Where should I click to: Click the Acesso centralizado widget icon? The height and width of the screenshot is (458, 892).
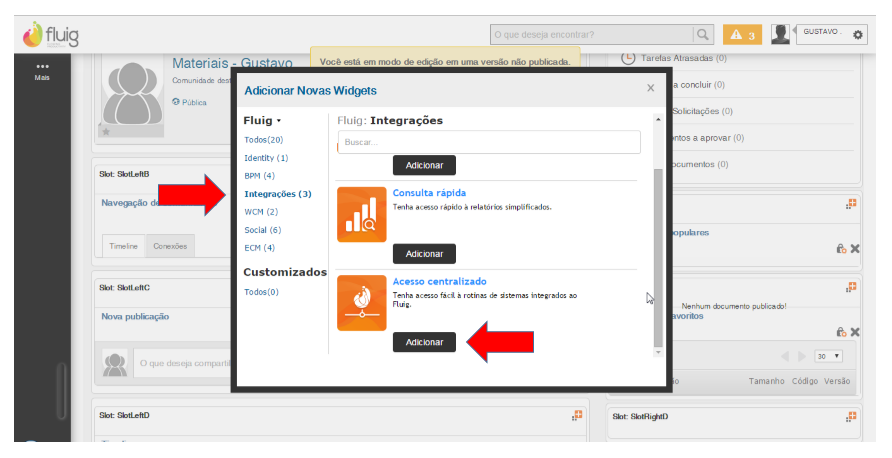tap(361, 303)
